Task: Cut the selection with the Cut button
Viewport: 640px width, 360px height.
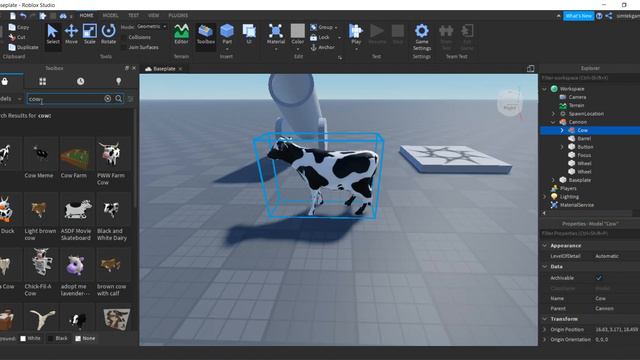Action: (17, 37)
